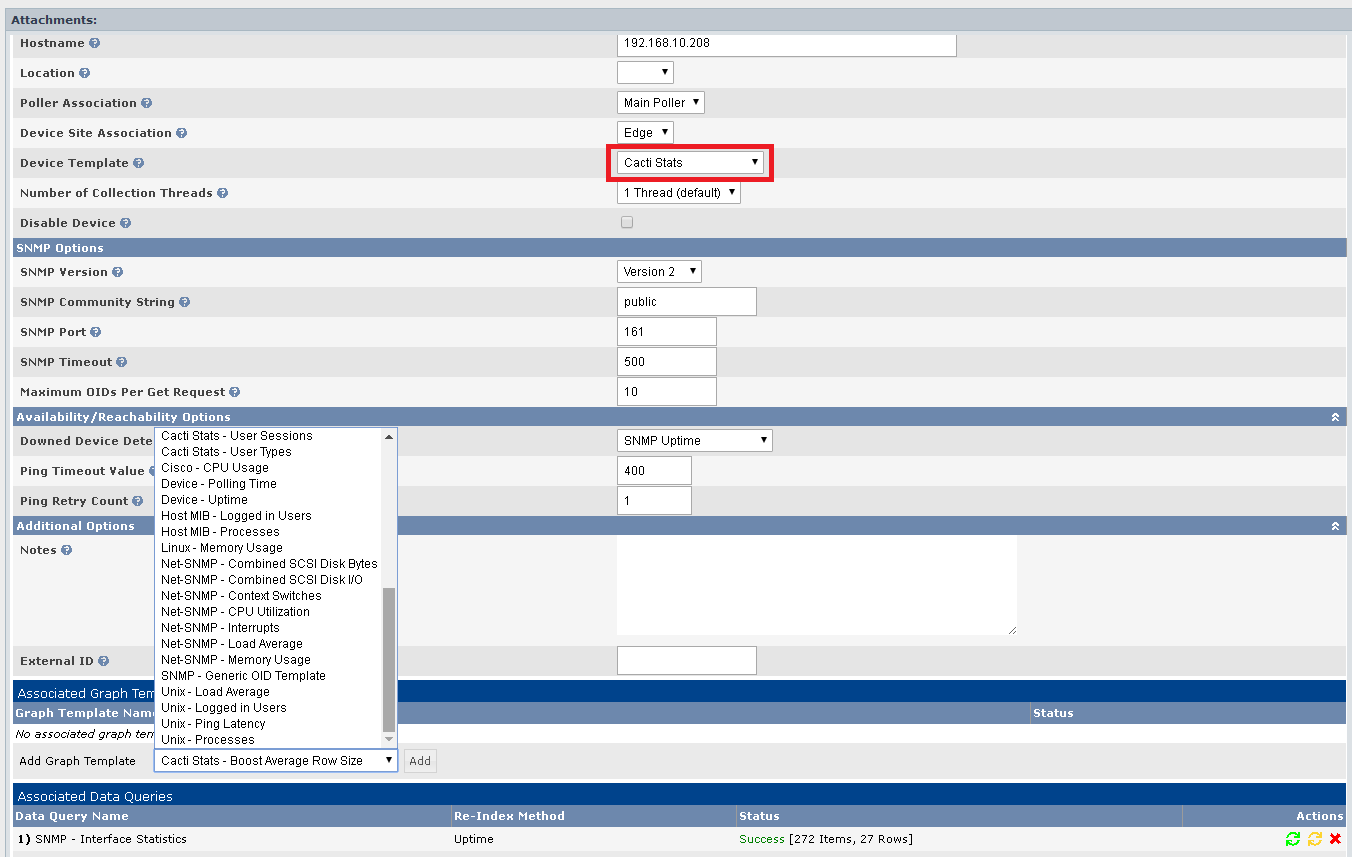The image size is (1352, 857).
Task: Click the help icon beside Notes
Action: pos(66,550)
